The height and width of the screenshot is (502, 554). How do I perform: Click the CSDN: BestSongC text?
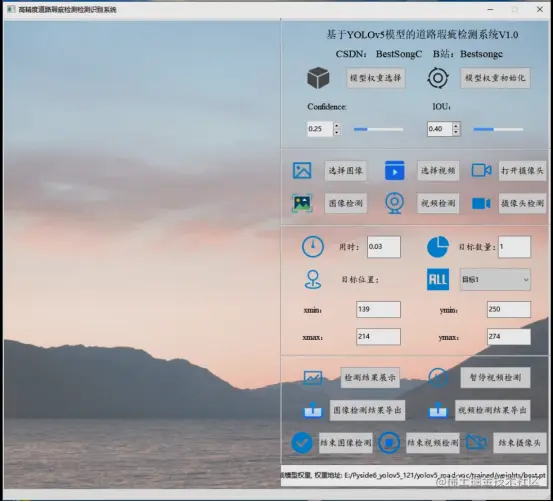379,54
